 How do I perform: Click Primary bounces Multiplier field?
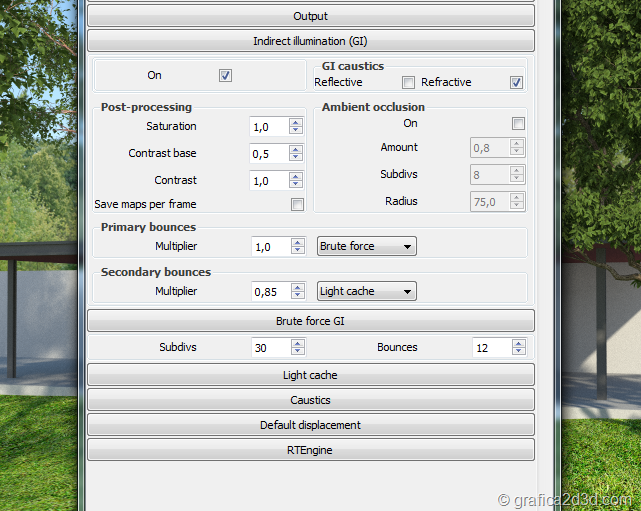tap(268, 246)
